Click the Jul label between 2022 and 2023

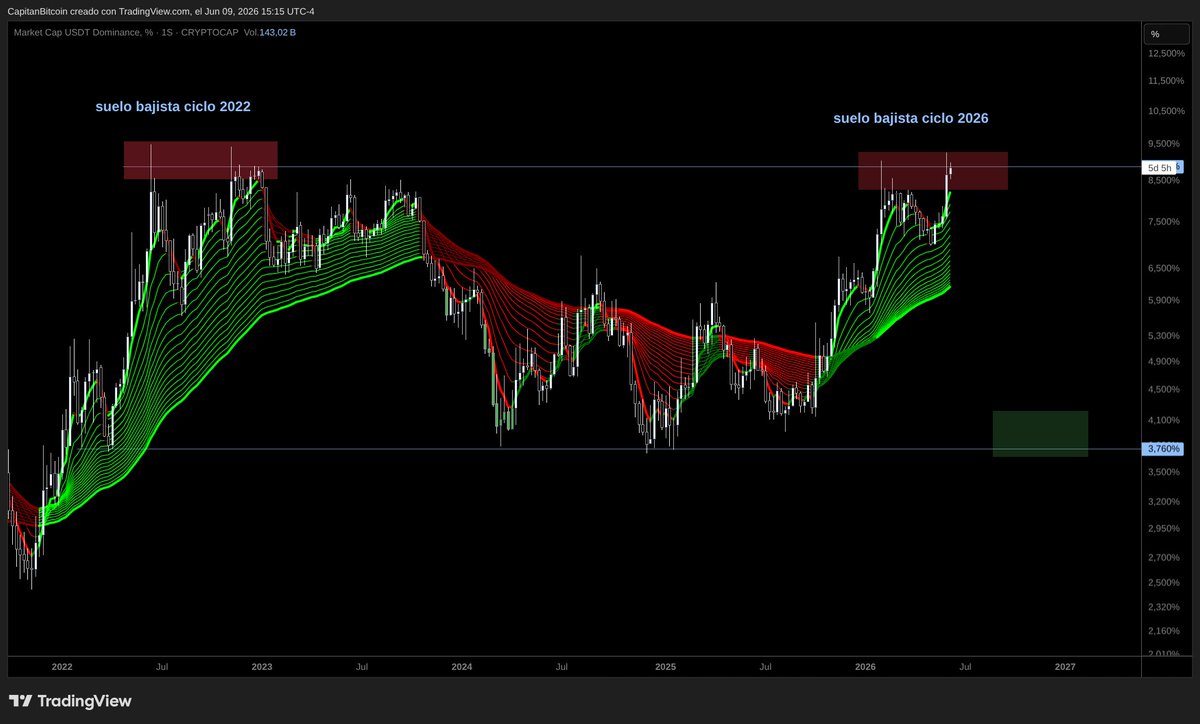pos(162,667)
